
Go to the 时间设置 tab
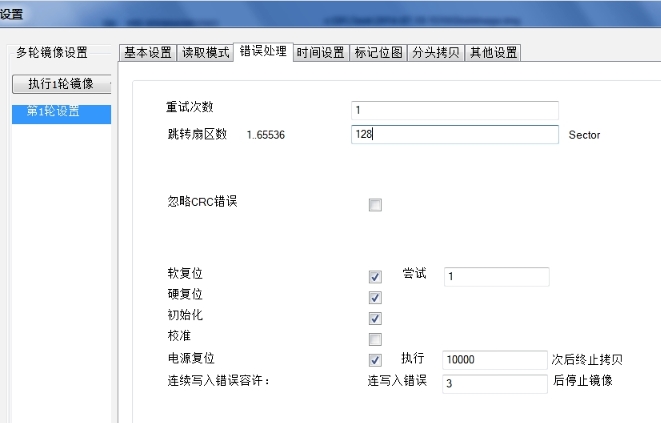320,53
